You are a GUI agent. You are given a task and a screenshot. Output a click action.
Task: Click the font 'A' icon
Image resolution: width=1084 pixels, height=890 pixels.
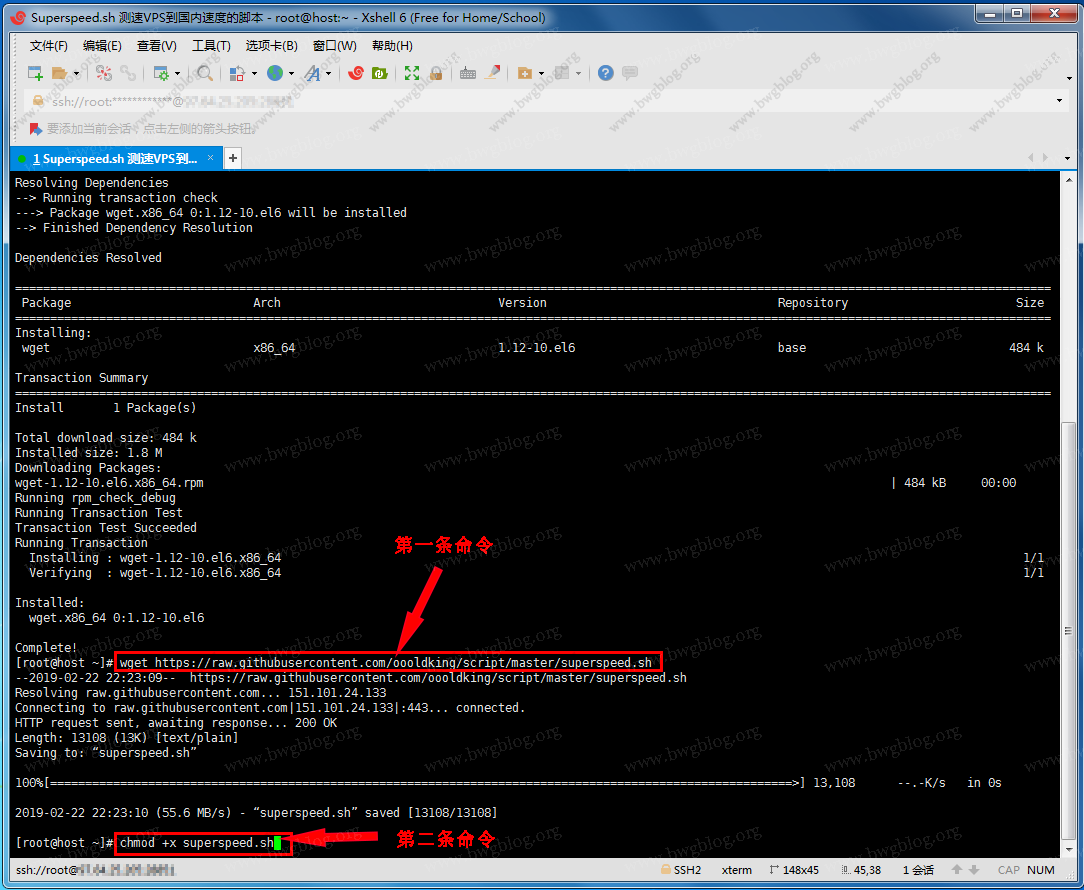click(x=312, y=73)
